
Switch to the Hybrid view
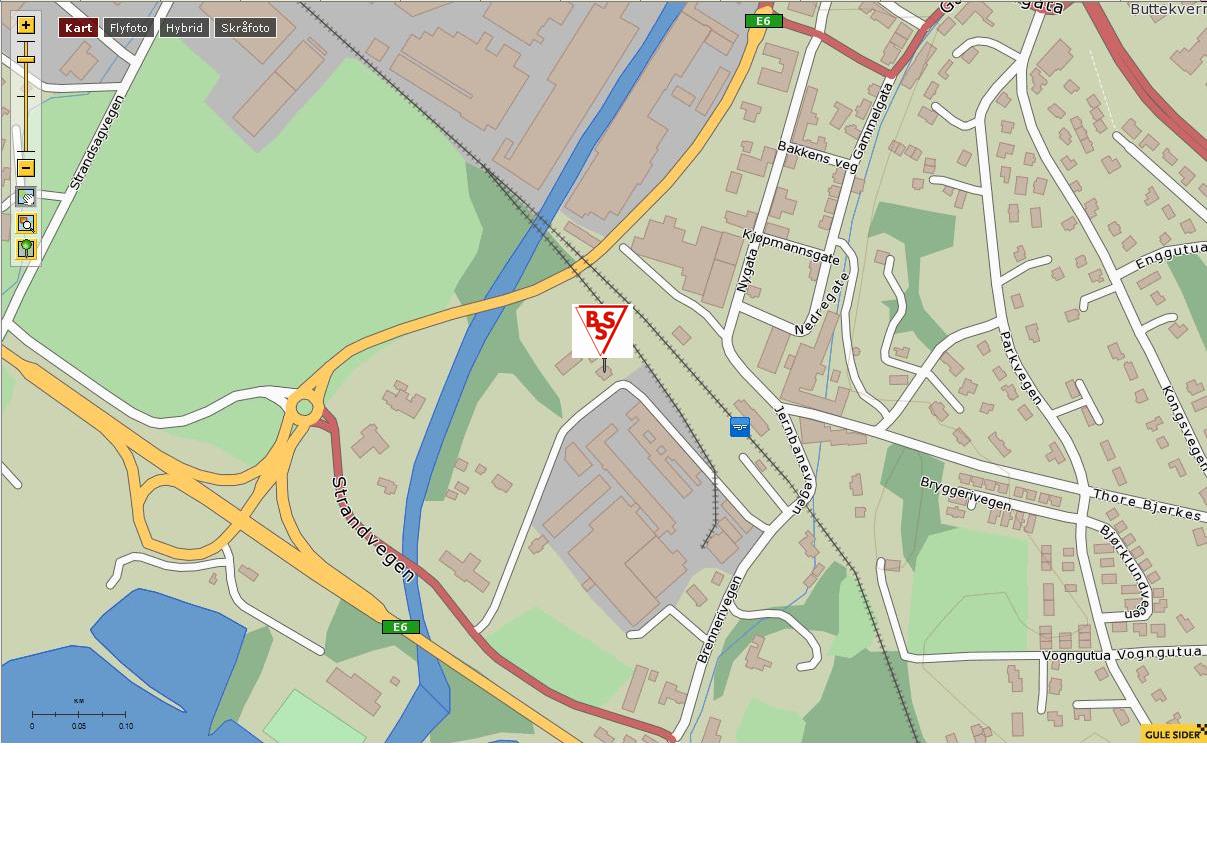click(x=184, y=28)
